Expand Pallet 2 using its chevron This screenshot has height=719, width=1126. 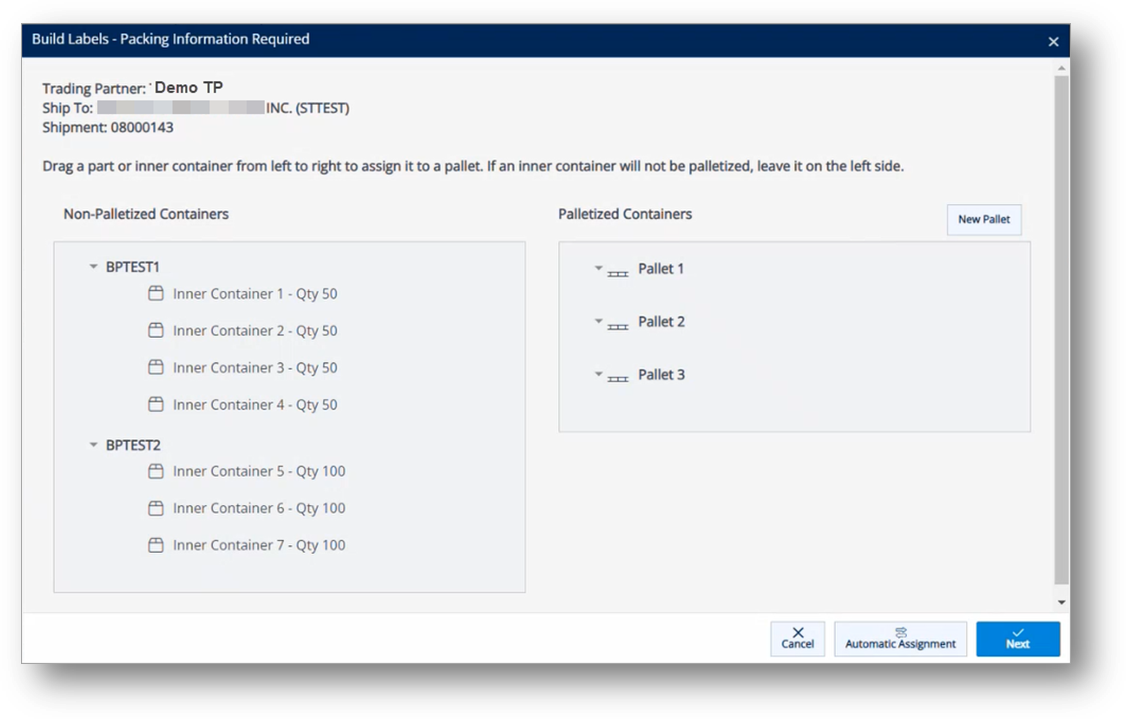tap(598, 321)
